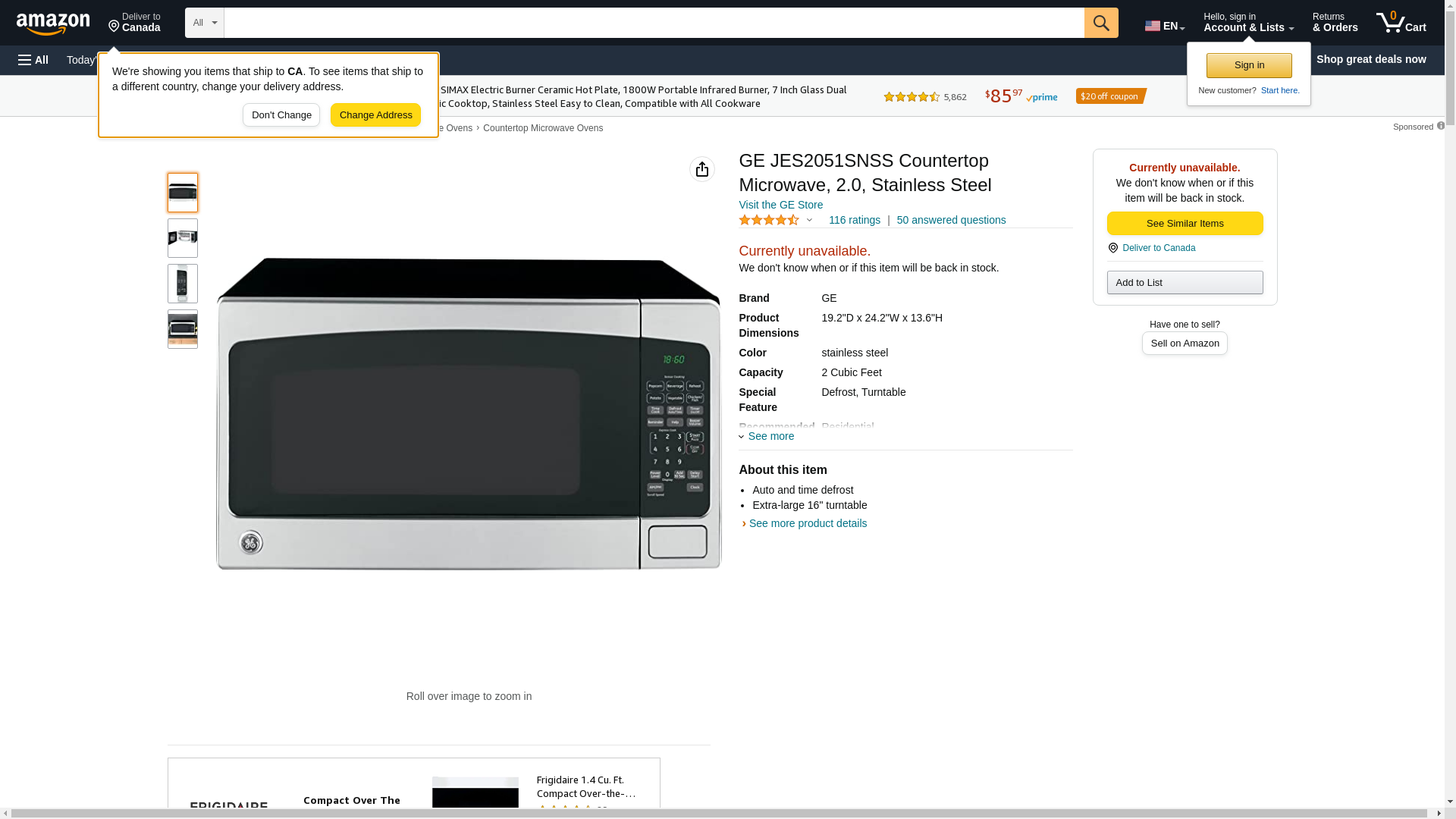Click See Similar Items button
This screenshot has width=1456, height=819.
(1184, 223)
